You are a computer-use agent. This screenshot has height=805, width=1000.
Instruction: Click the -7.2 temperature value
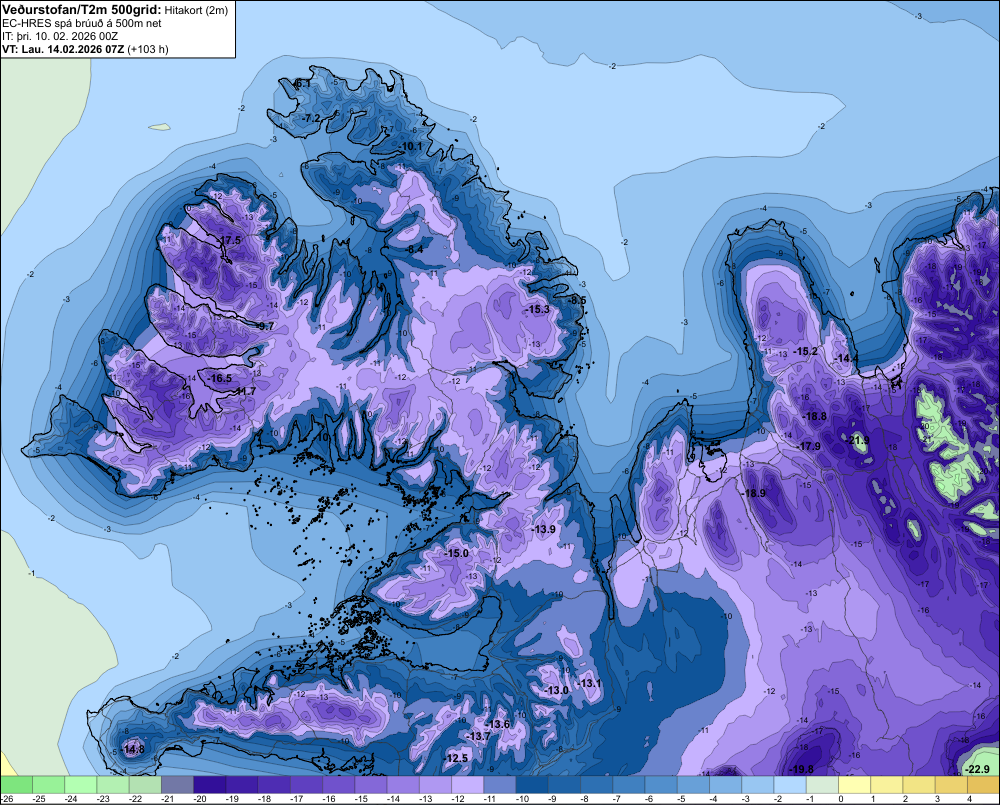pos(311,119)
